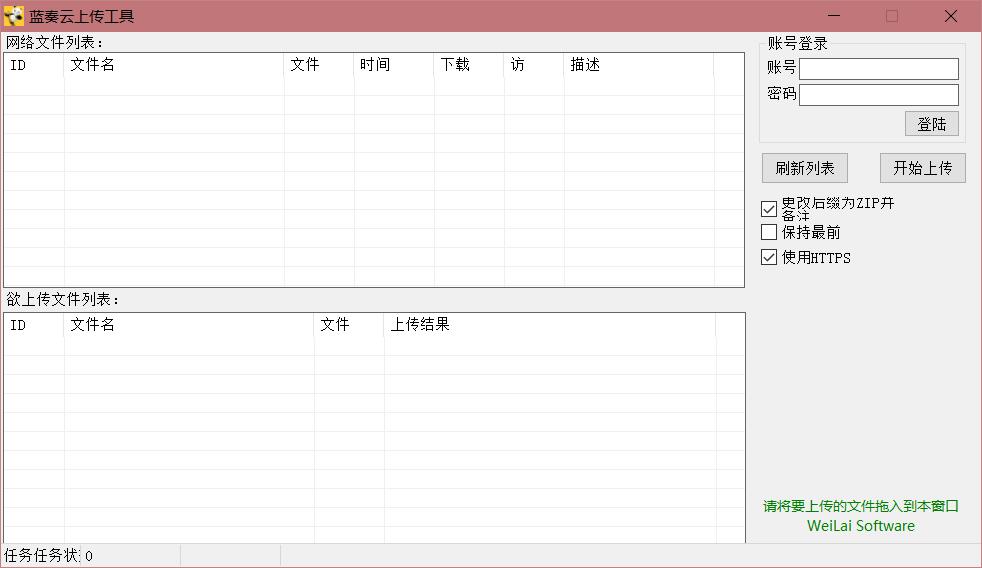Click the 开始上传 start upload button
Image resolution: width=982 pixels, height=568 pixels.
coord(922,168)
